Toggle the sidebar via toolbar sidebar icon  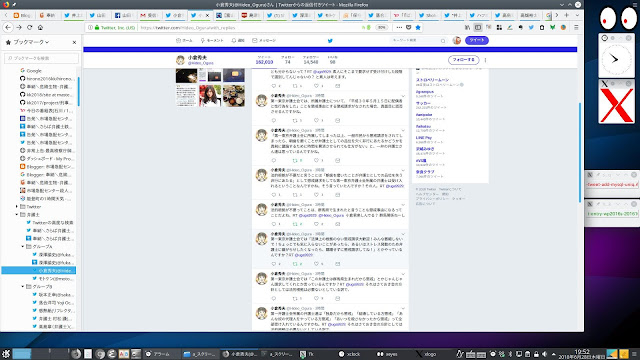click(478, 27)
